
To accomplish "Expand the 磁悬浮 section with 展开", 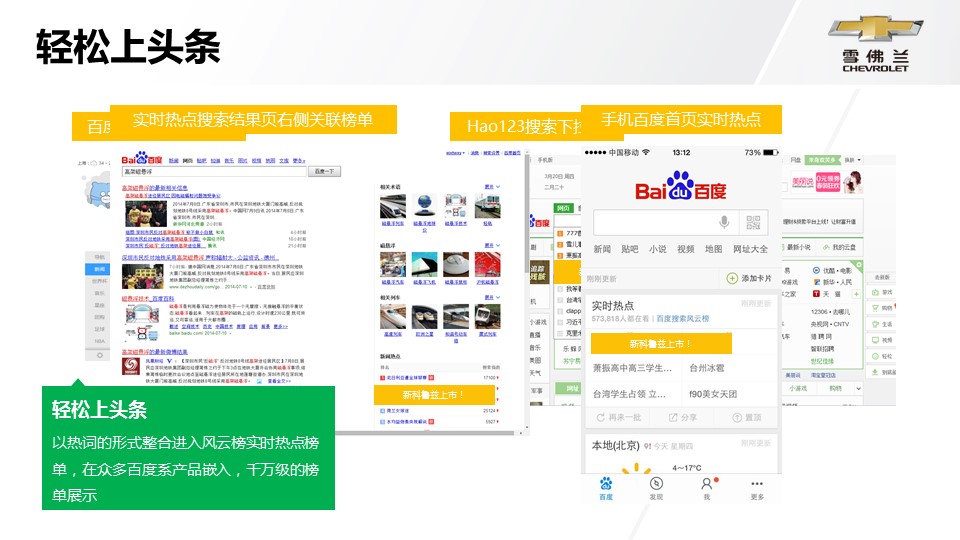I will [492, 246].
